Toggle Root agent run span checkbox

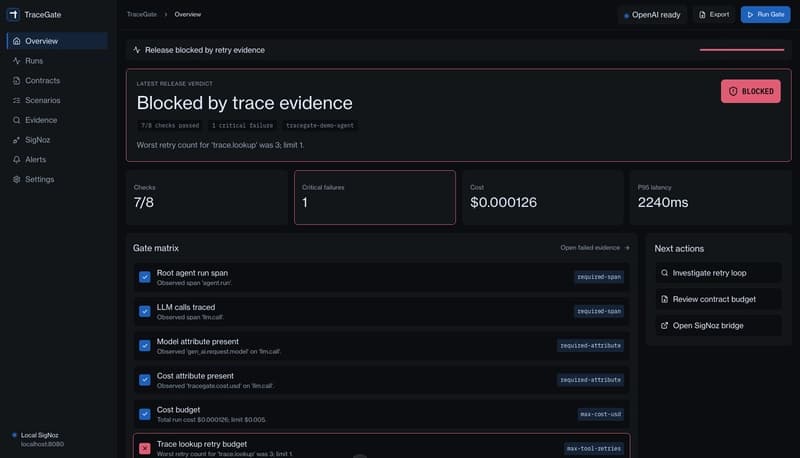click(145, 277)
